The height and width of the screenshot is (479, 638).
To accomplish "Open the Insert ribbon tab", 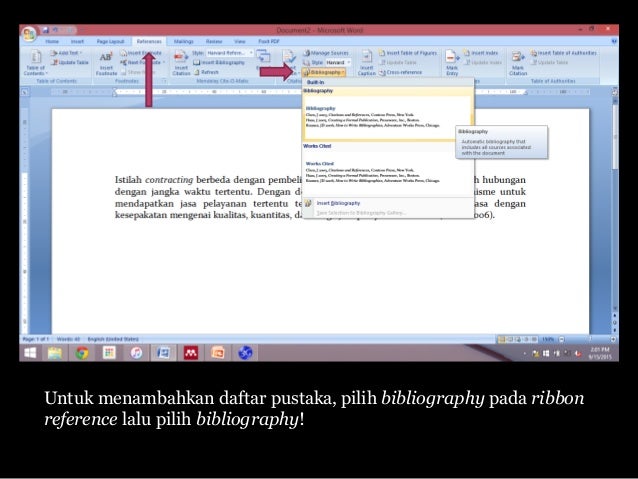I will pos(77,42).
